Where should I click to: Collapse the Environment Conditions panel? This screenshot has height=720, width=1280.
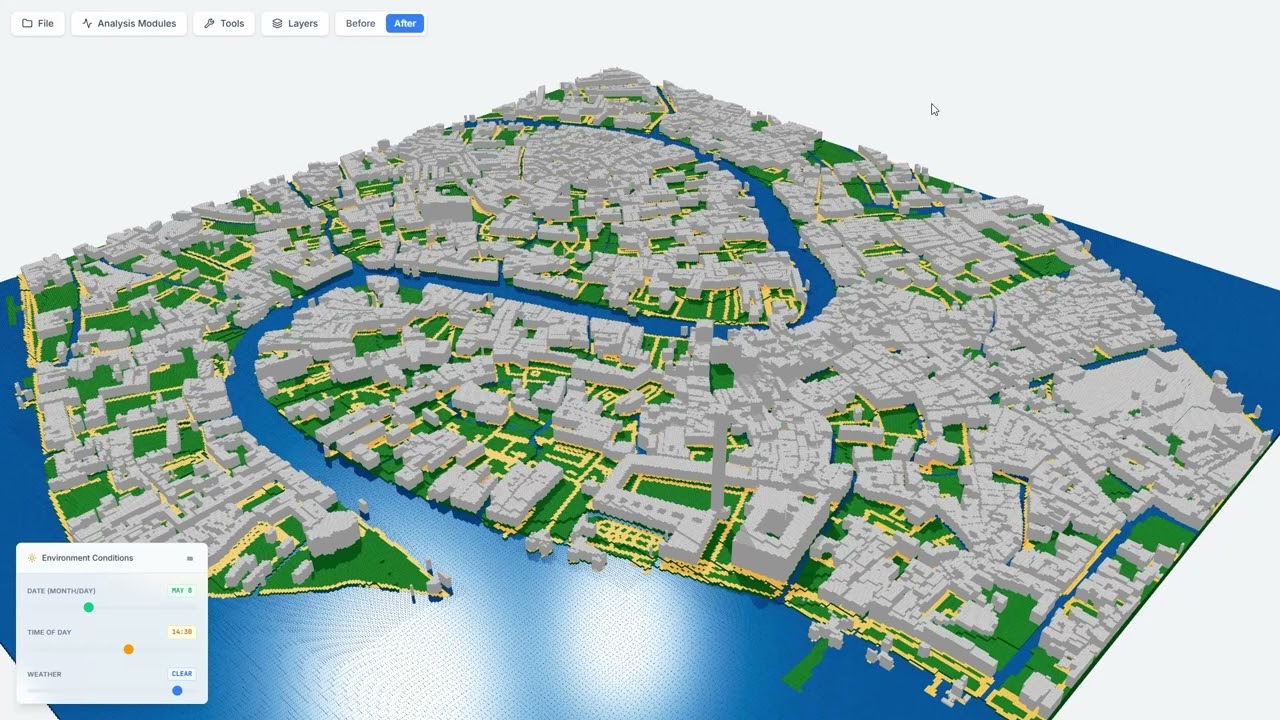[190, 558]
